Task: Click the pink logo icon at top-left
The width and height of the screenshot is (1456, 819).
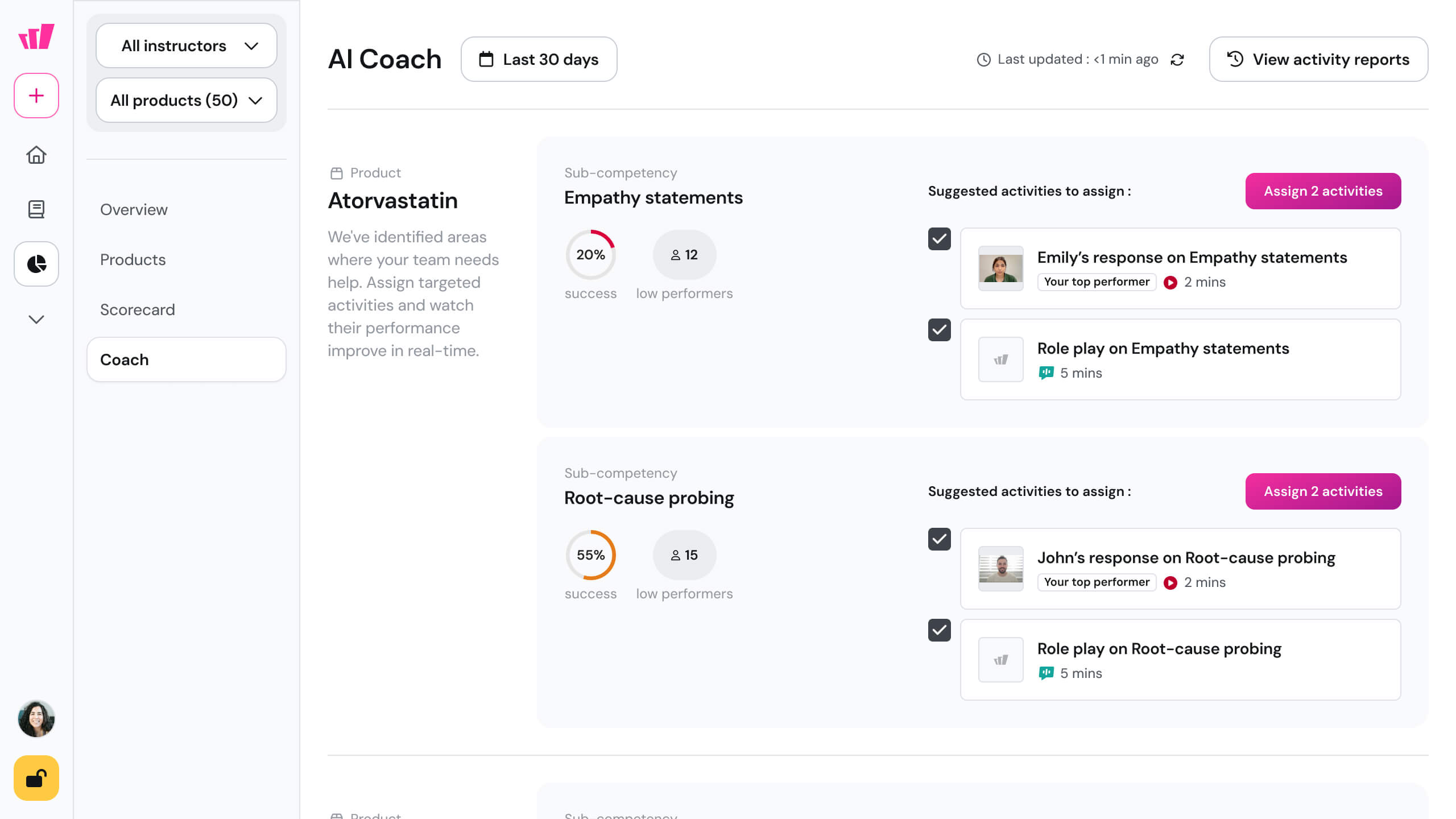Action: pos(36,36)
